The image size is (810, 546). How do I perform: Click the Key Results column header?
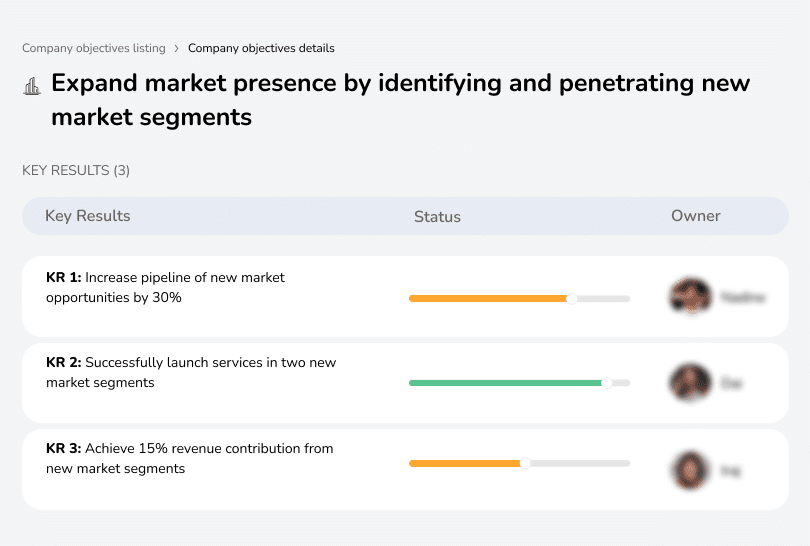tap(88, 216)
